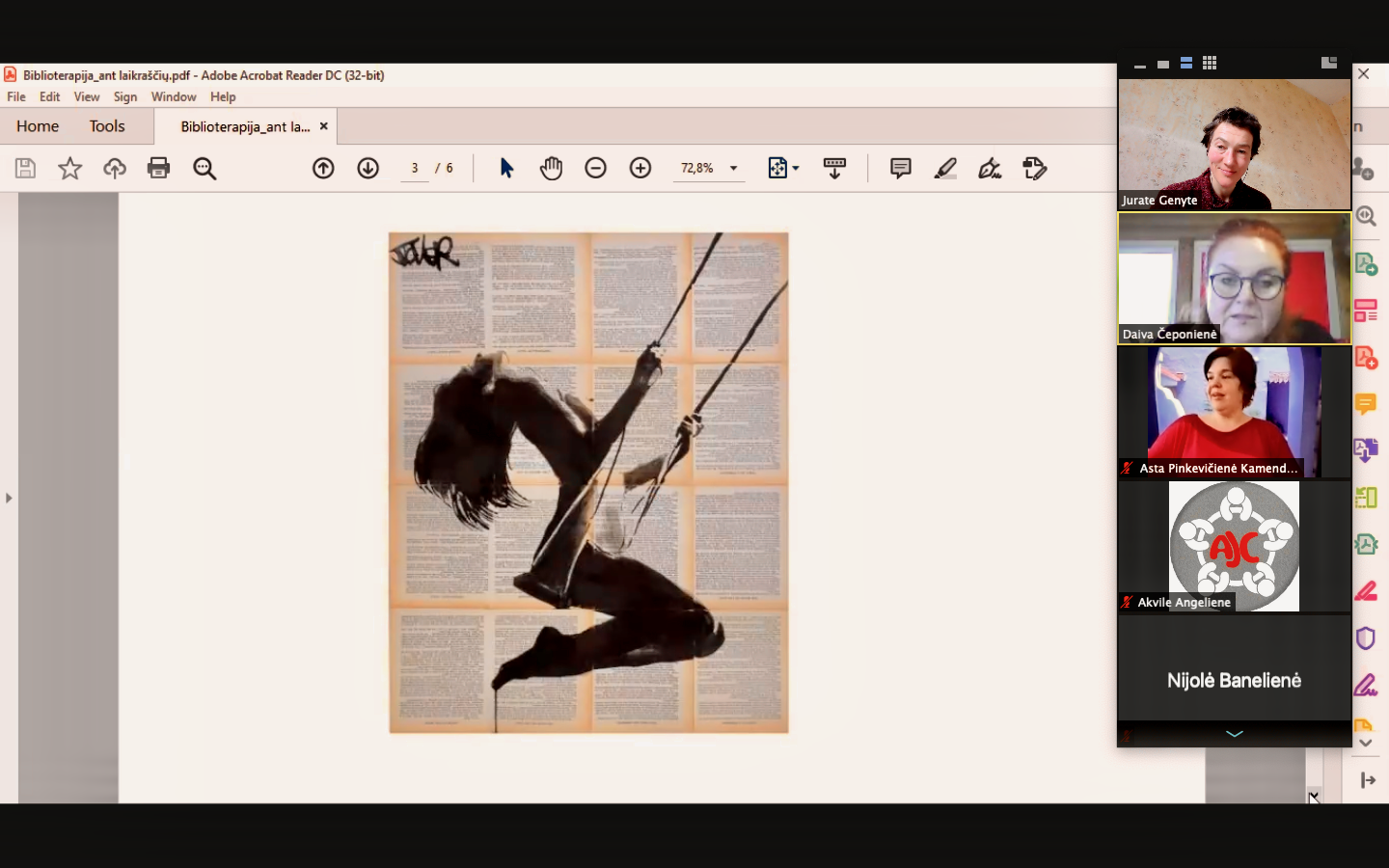
Task: Click the search magnifier icon in right sidebar
Action: point(1366,216)
